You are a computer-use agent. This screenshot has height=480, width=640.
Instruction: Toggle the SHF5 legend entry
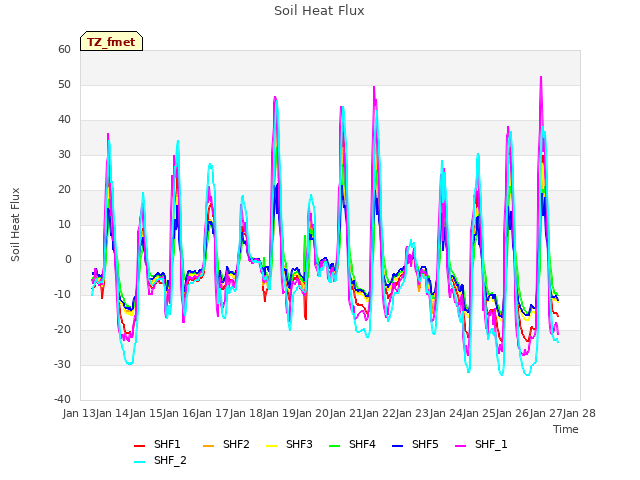pyautogui.click(x=415, y=444)
